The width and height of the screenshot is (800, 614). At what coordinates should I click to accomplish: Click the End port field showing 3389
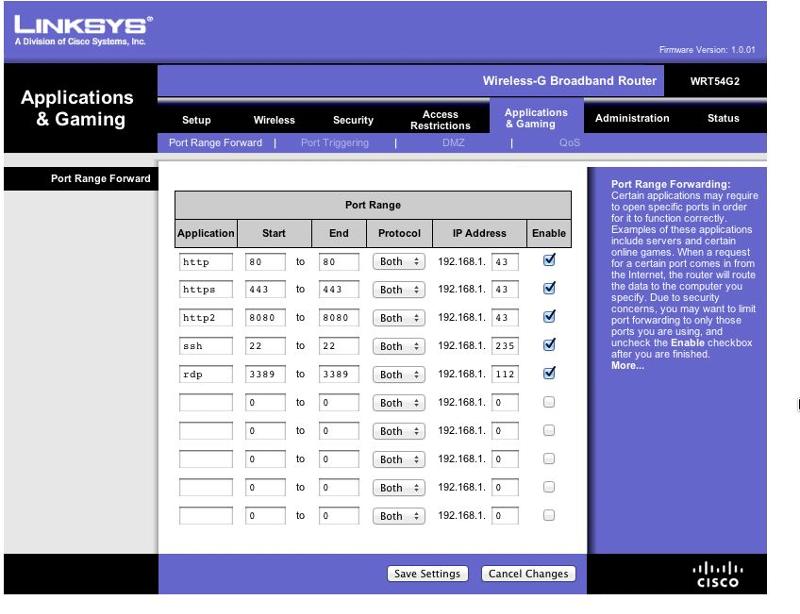[x=338, y=375]
